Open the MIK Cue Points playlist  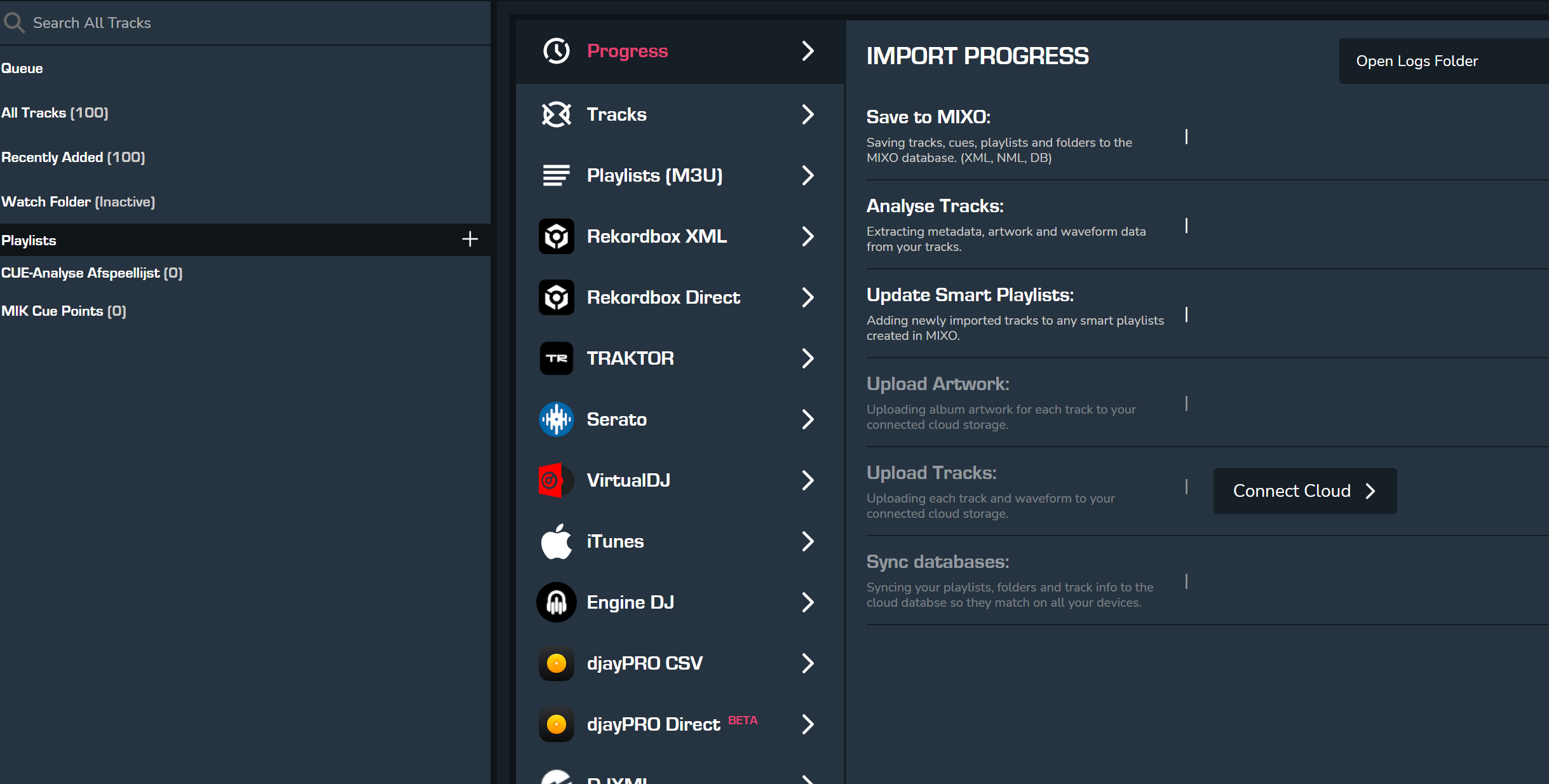64,311
